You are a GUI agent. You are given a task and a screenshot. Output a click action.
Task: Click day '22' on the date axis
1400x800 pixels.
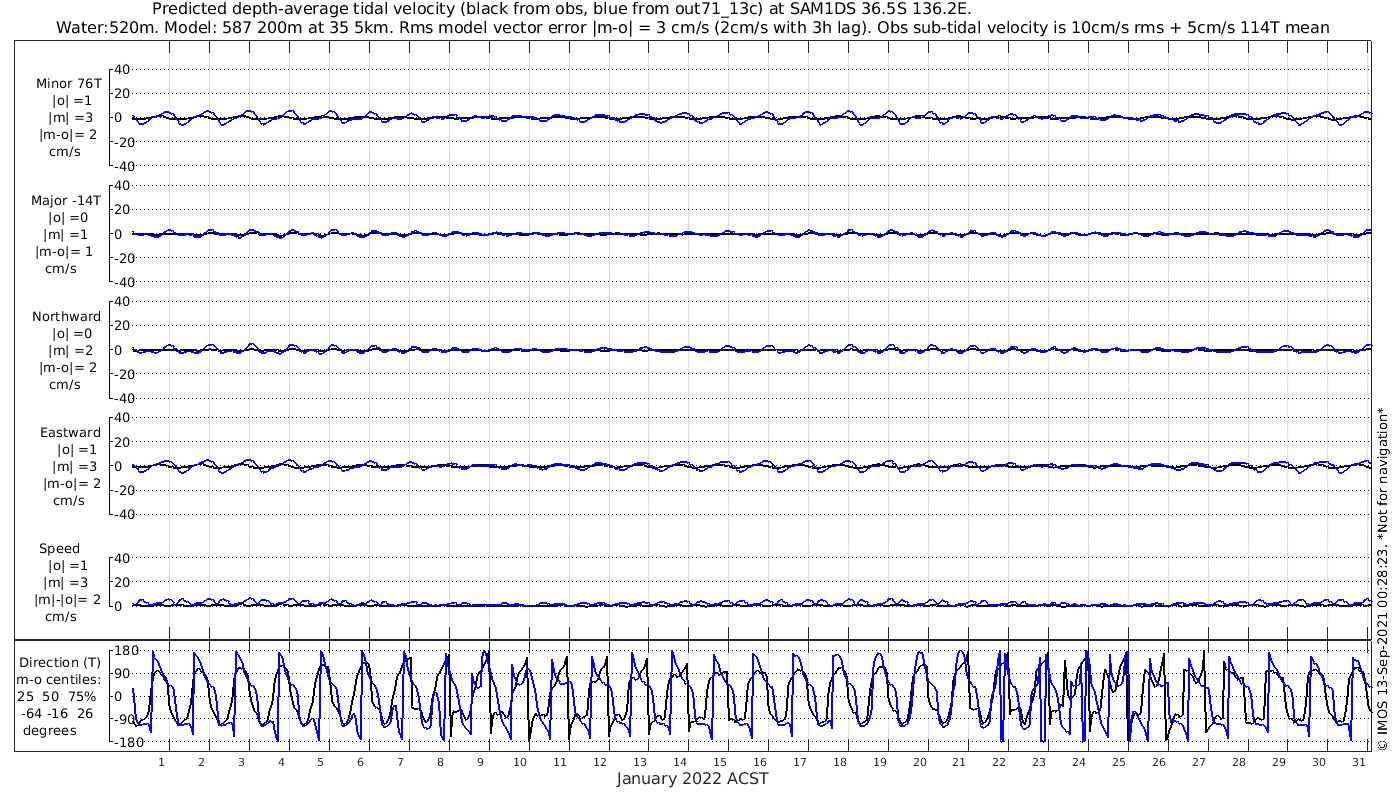[x=999, y=762]
